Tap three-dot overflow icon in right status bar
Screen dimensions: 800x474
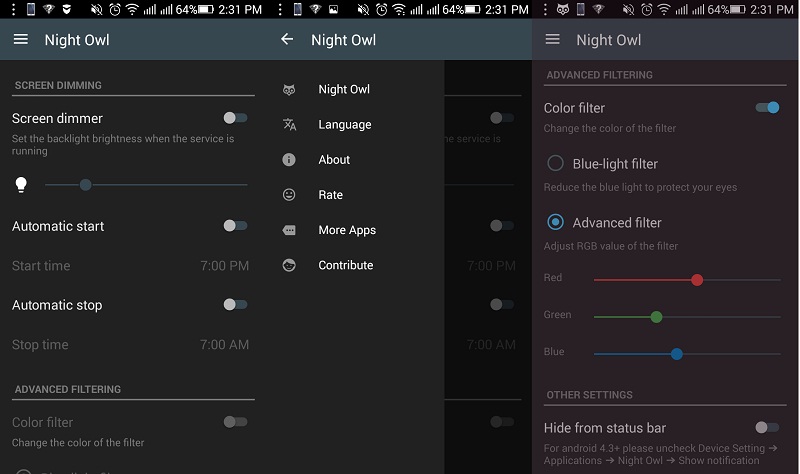click(545, 9)
